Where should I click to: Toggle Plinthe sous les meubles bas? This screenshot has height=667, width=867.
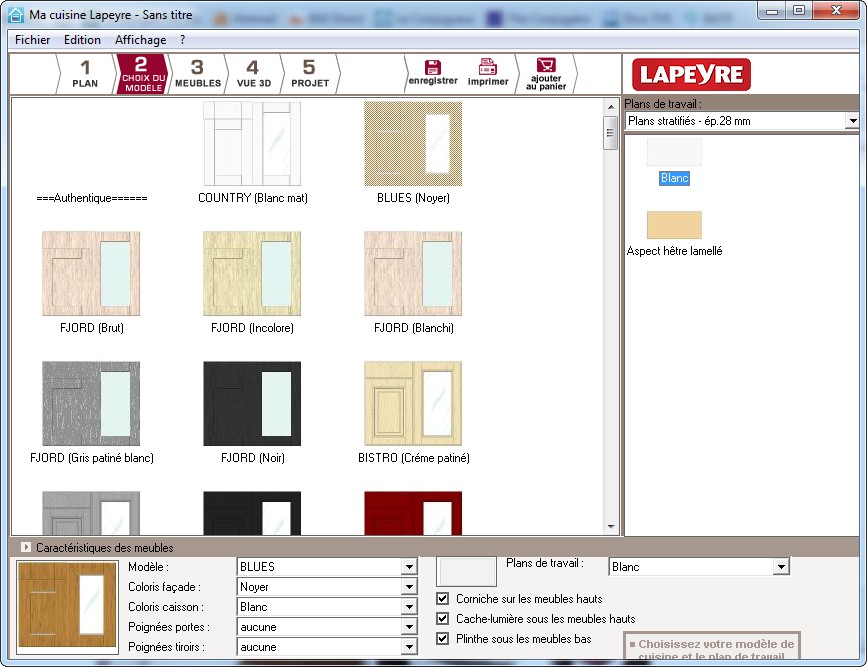tap(443, 639)
